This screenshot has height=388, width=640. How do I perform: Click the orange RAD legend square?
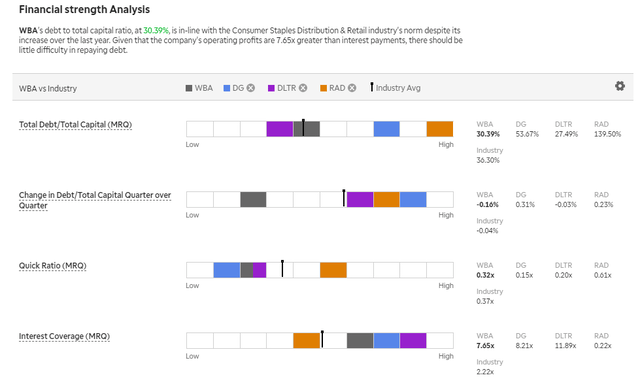323,88
